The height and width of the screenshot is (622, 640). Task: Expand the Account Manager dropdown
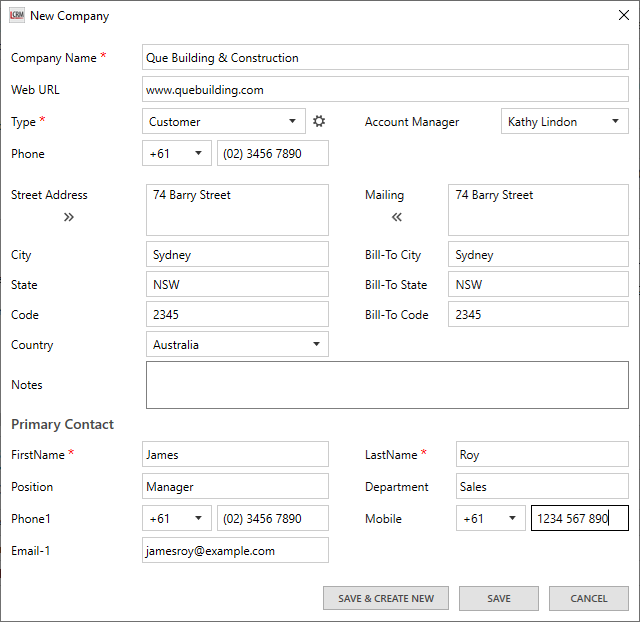click(x=564, y=122)
